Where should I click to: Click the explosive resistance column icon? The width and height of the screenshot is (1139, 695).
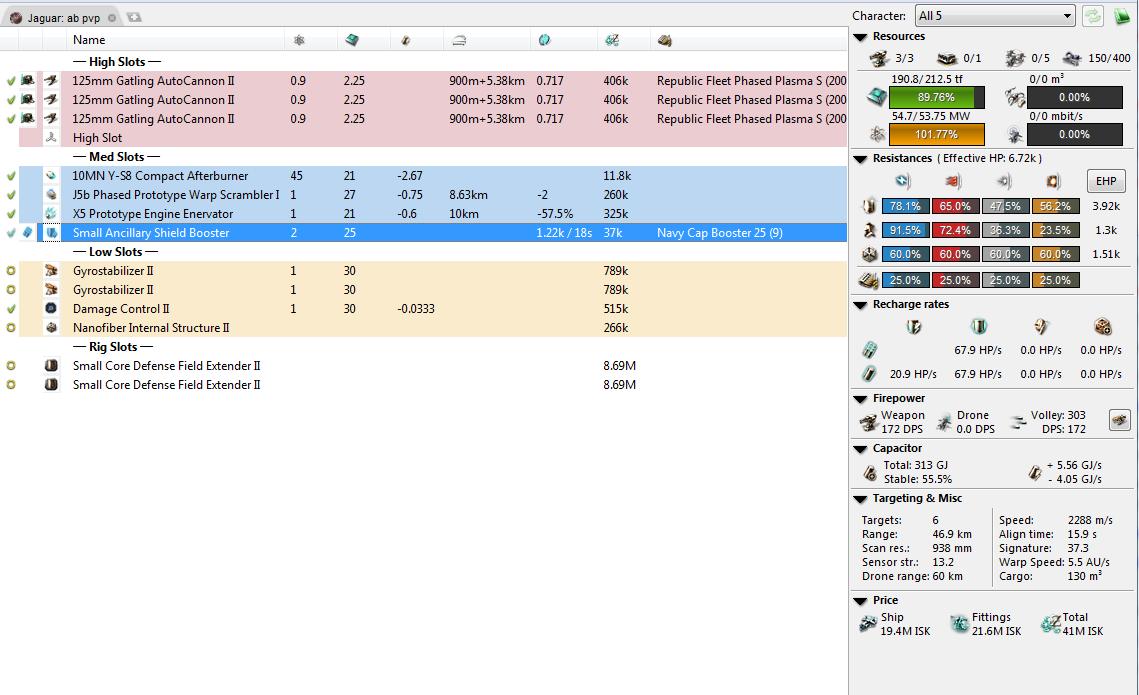1053,181
